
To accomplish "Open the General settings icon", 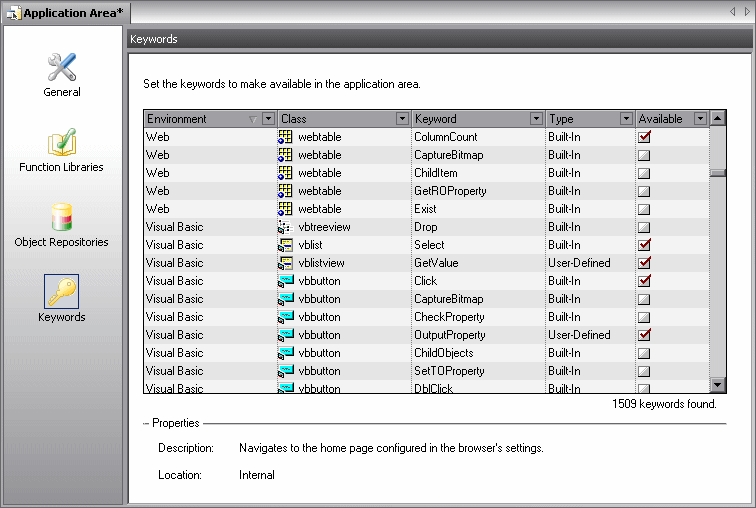I will [62, 68].
